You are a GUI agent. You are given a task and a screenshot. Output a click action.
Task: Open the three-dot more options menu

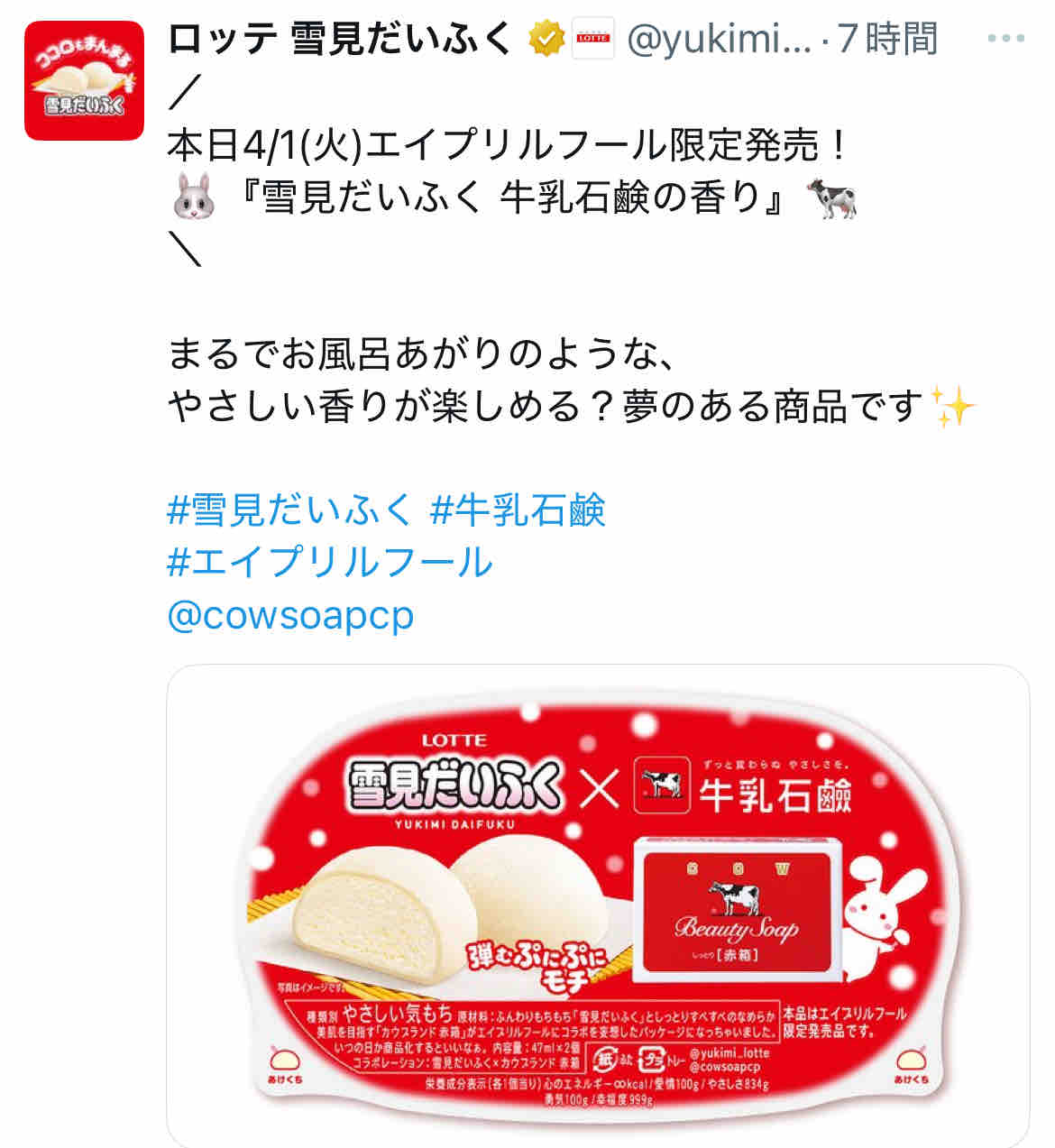tap(1006, 39)
